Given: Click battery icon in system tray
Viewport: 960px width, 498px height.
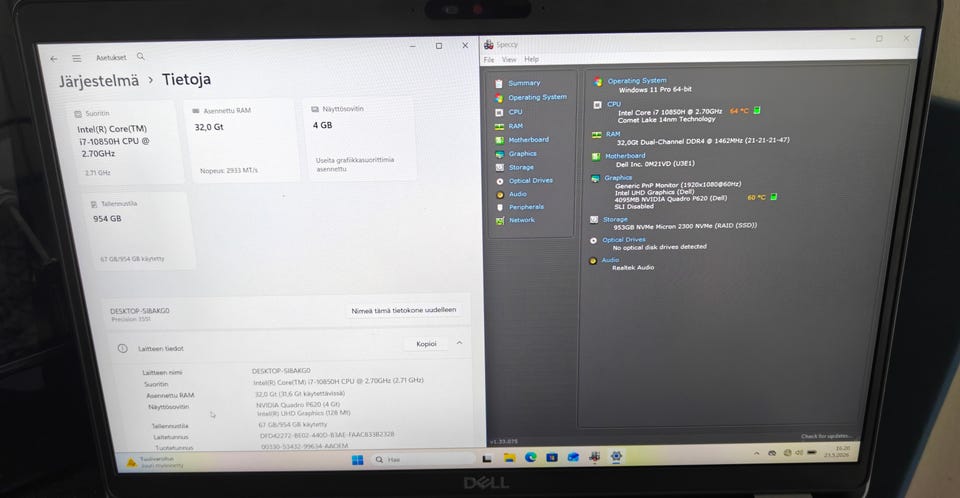Looking at the screenshot, I should pos(812,453).
